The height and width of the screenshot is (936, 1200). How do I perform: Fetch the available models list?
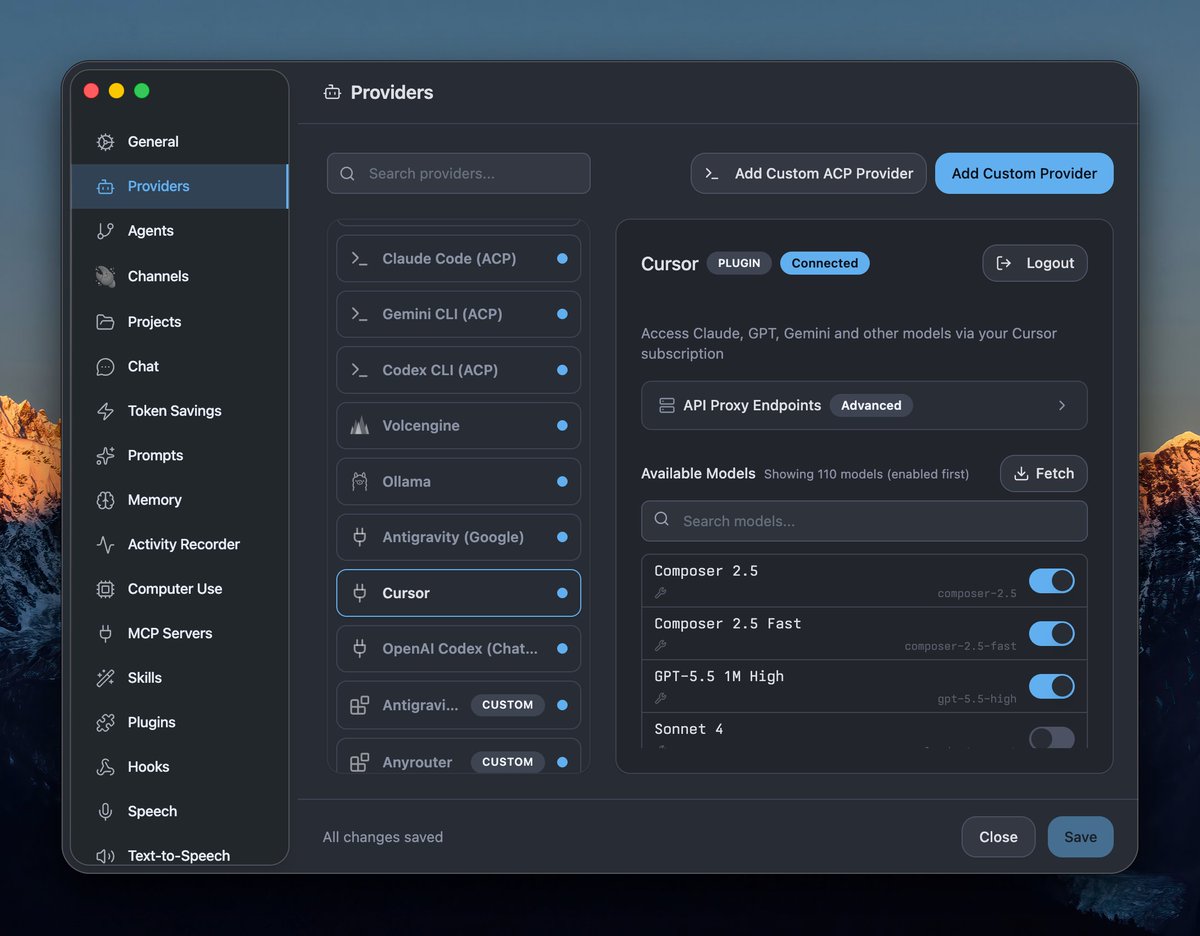coord(1043,474)
